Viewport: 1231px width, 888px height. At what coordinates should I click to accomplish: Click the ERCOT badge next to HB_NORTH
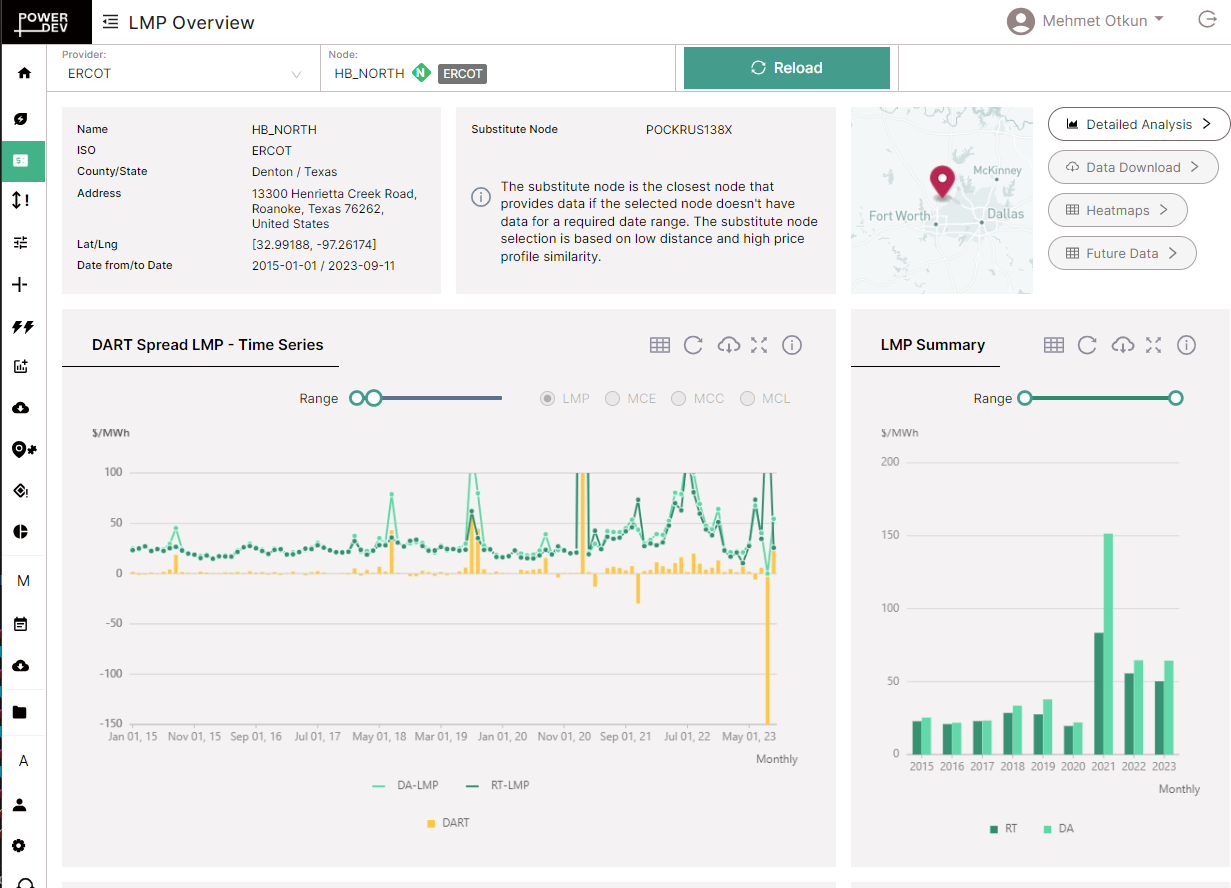click(462, 73)
